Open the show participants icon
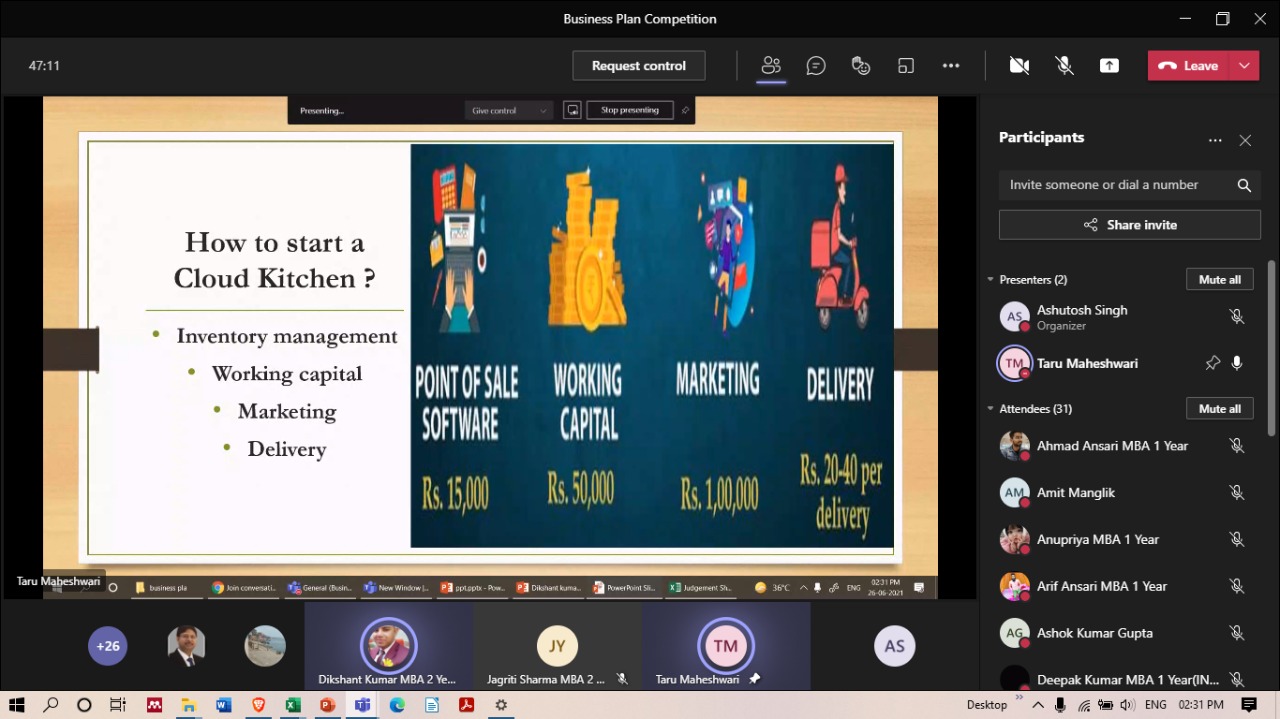 point(770,66)
